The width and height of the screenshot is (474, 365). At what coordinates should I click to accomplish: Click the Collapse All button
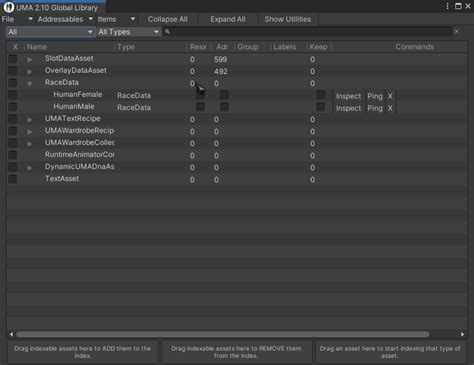(x=168, y=19)
